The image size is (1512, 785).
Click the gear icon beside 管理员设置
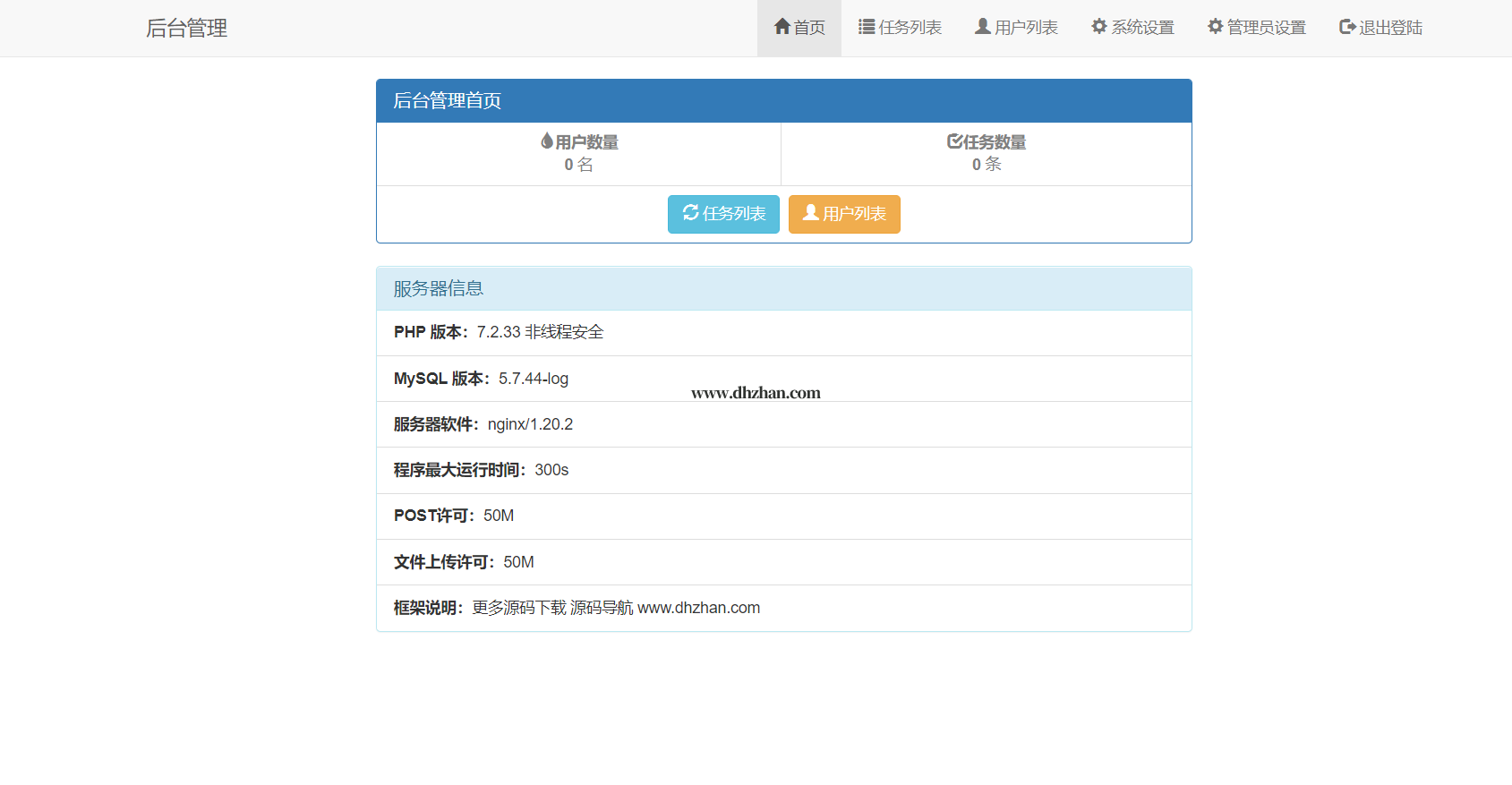pos(1215,27)
